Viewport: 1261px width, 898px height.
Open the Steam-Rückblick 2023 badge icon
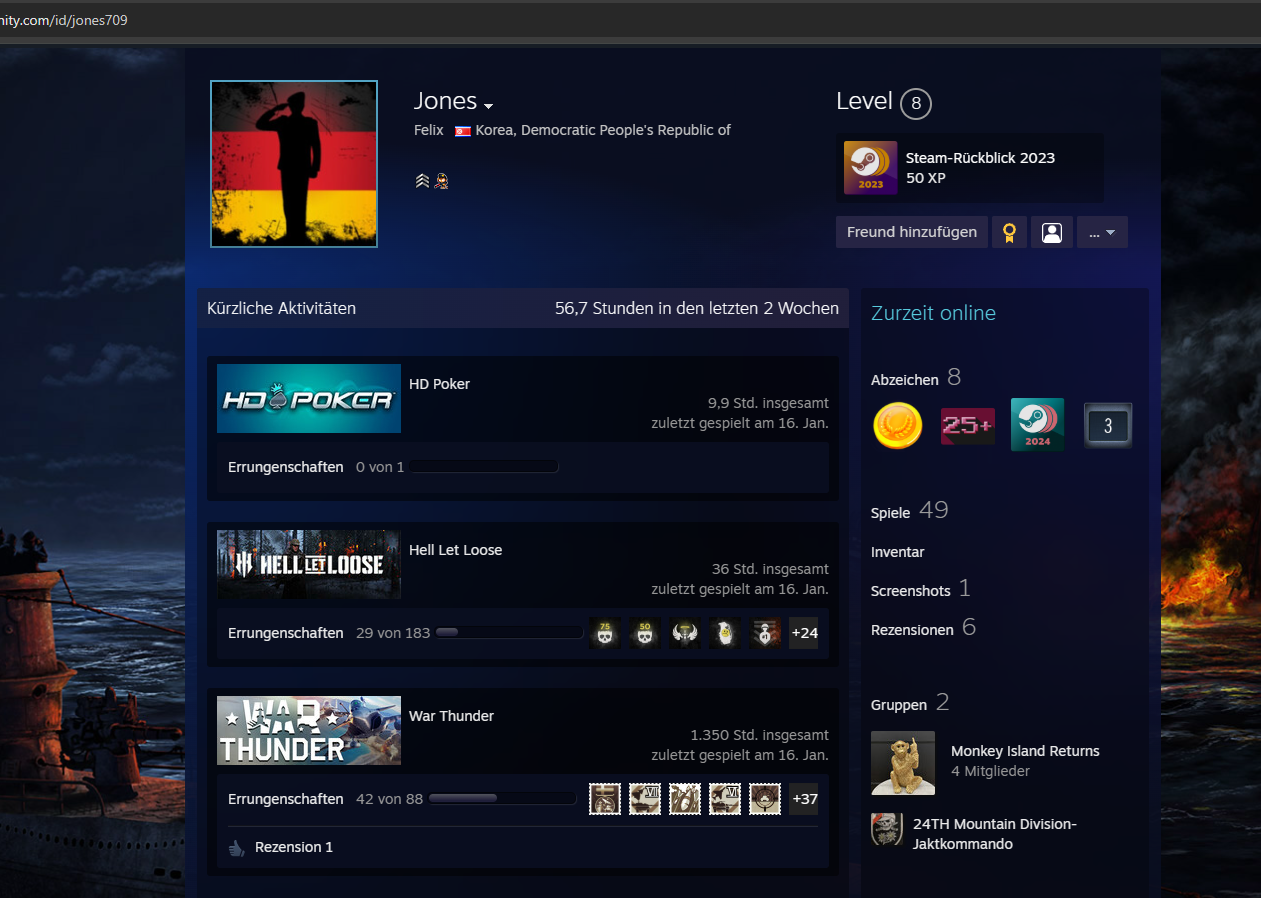pos(870,167)
